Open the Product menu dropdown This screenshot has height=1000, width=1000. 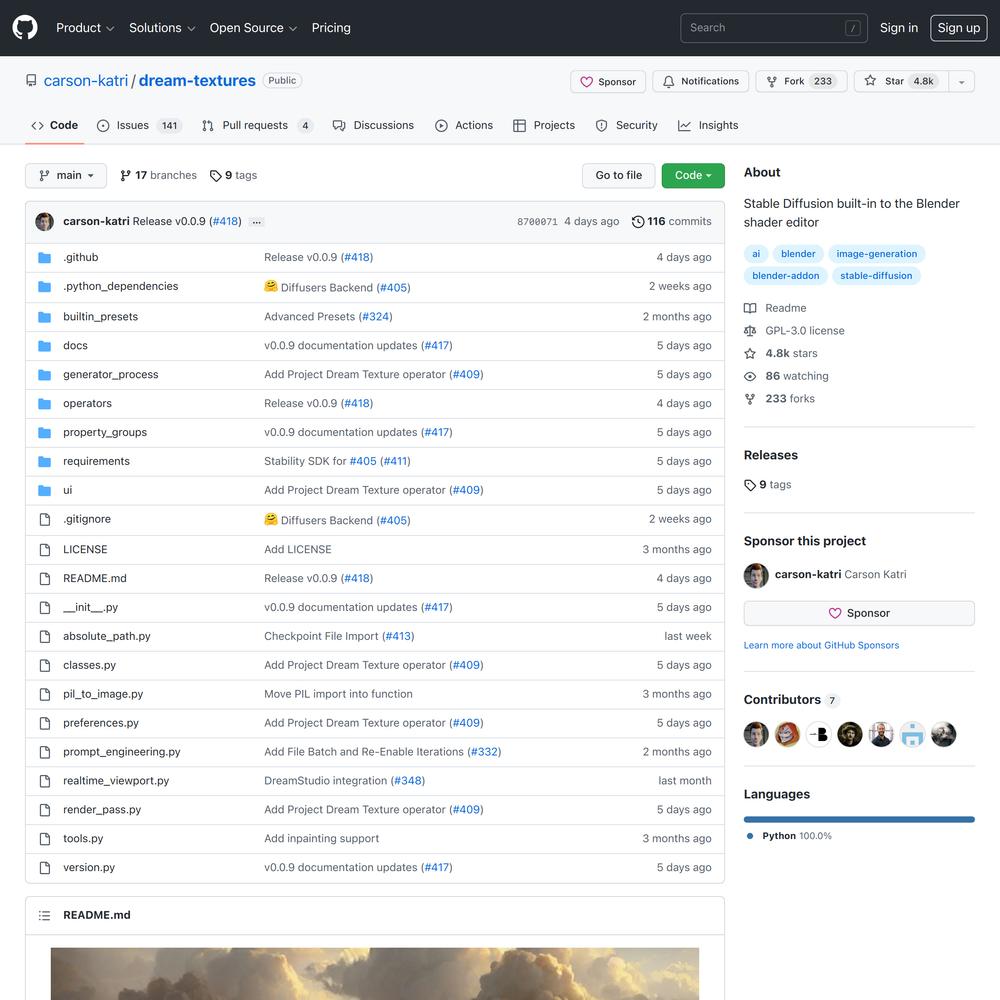pyautogui.click(x=85, y=28)
